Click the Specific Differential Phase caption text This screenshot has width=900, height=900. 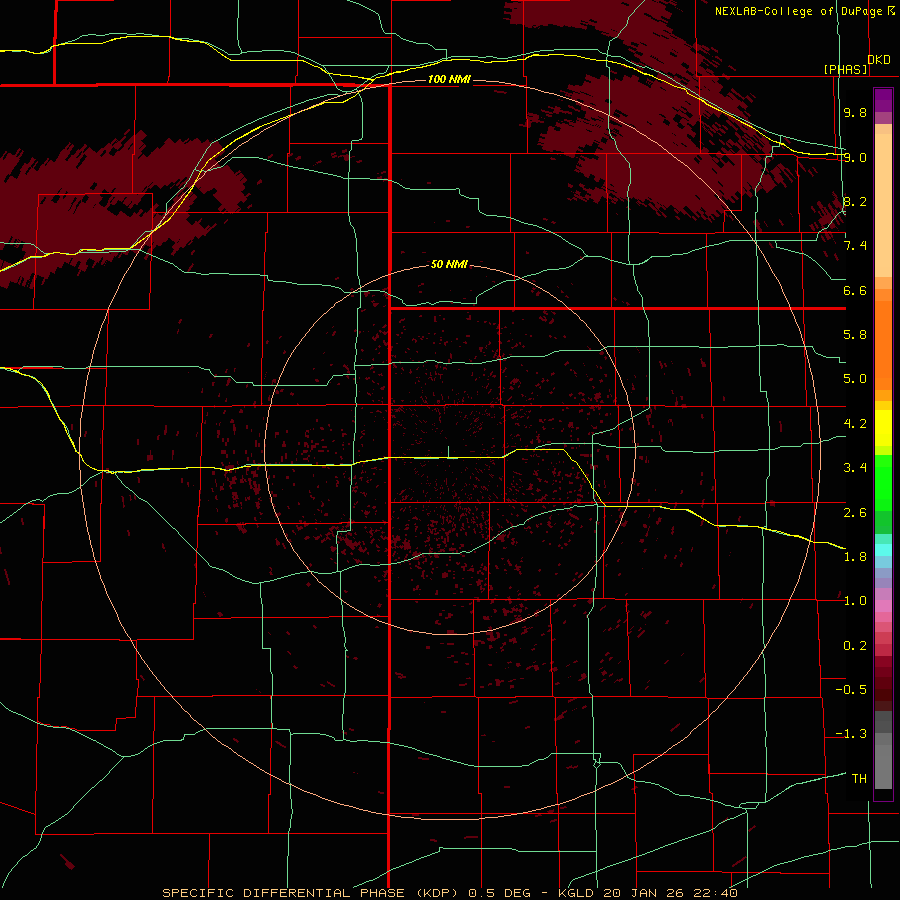[449, 893]
